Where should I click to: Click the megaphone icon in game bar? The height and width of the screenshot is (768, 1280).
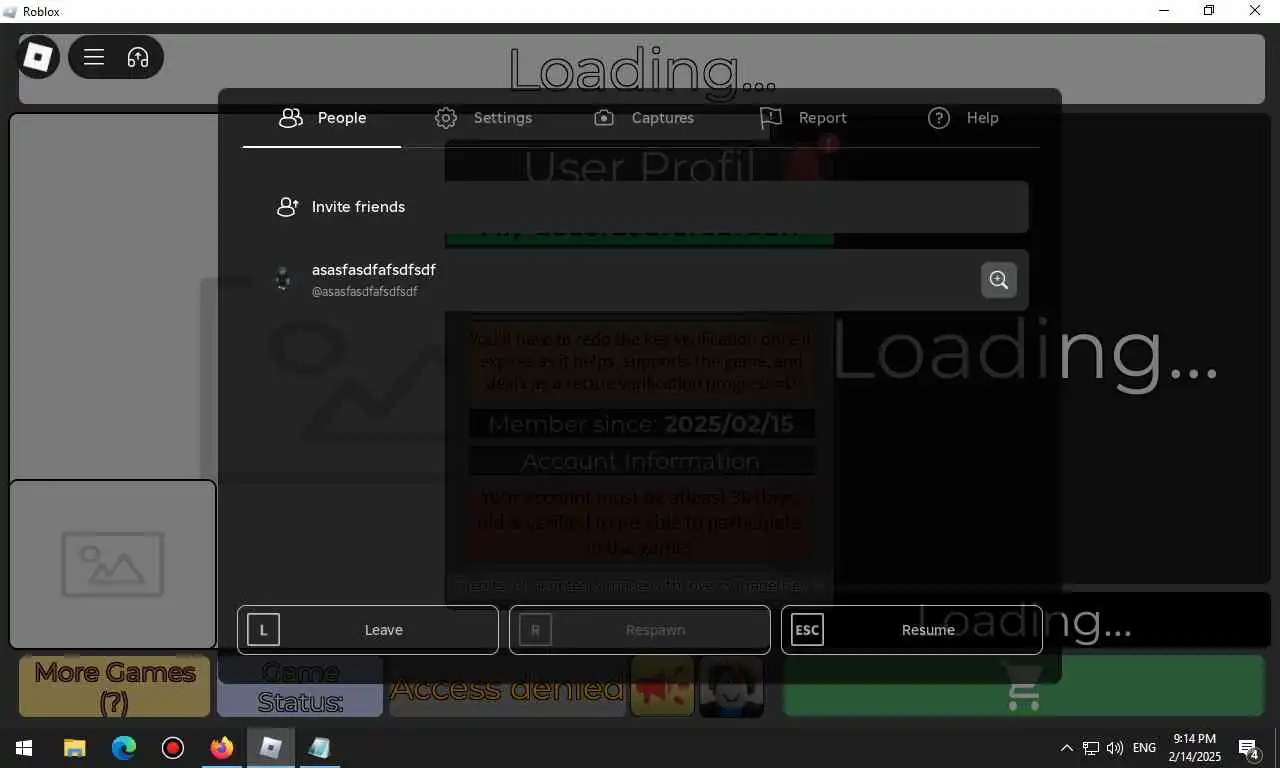click(x=662, y=687)
